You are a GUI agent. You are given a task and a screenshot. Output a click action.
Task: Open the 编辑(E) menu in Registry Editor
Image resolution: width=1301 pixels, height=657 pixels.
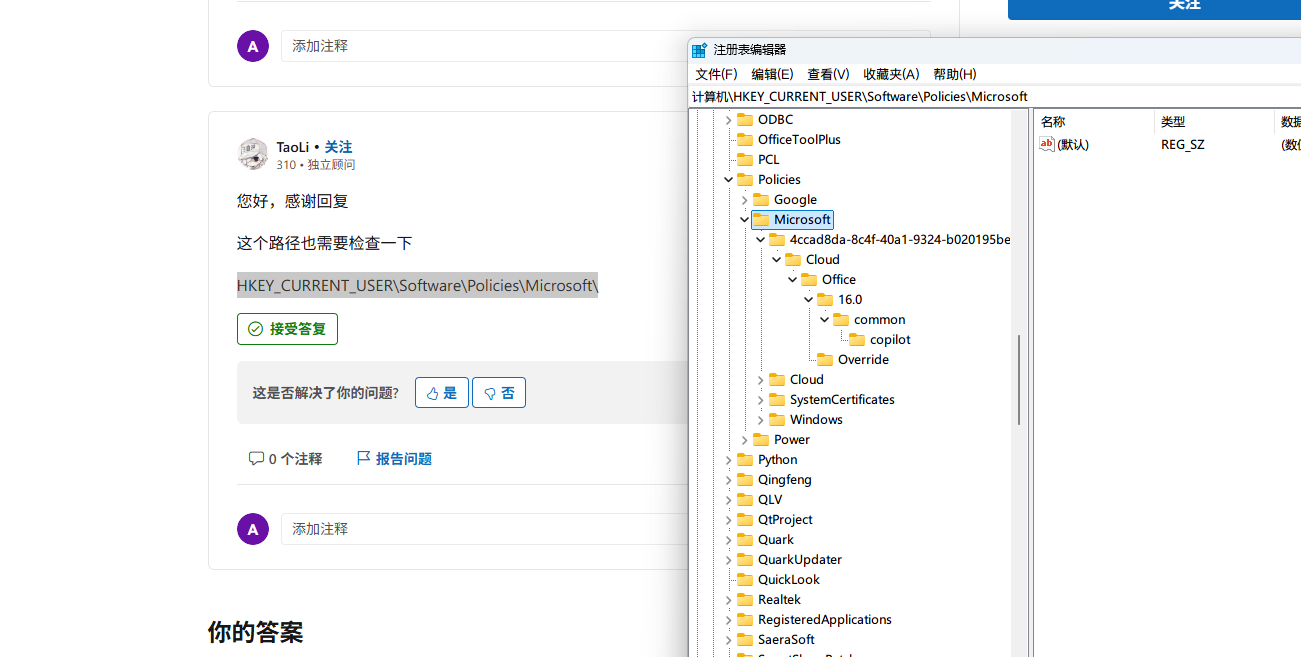pyautogui.click(x=772, y=74)
